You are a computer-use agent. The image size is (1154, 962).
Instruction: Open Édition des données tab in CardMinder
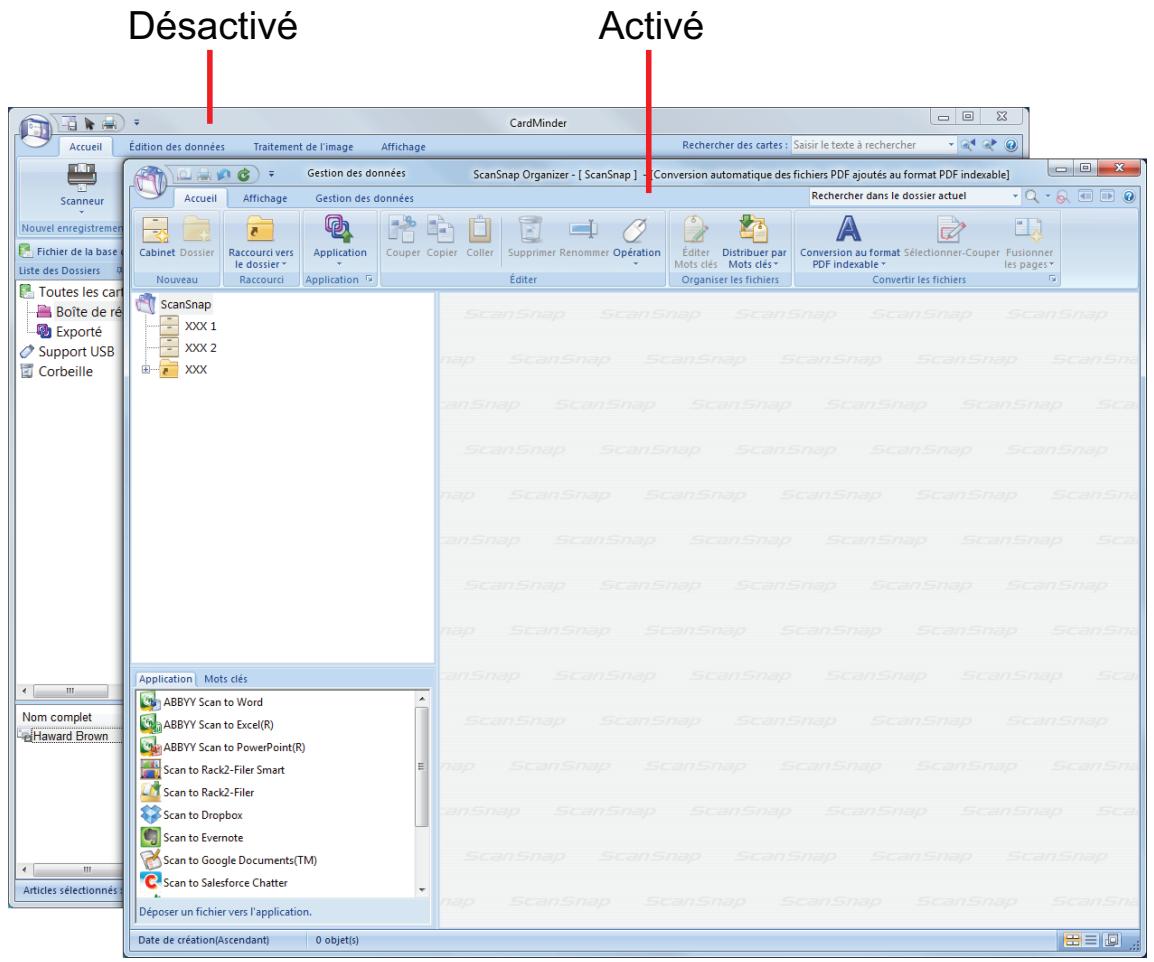coord(177,146)
